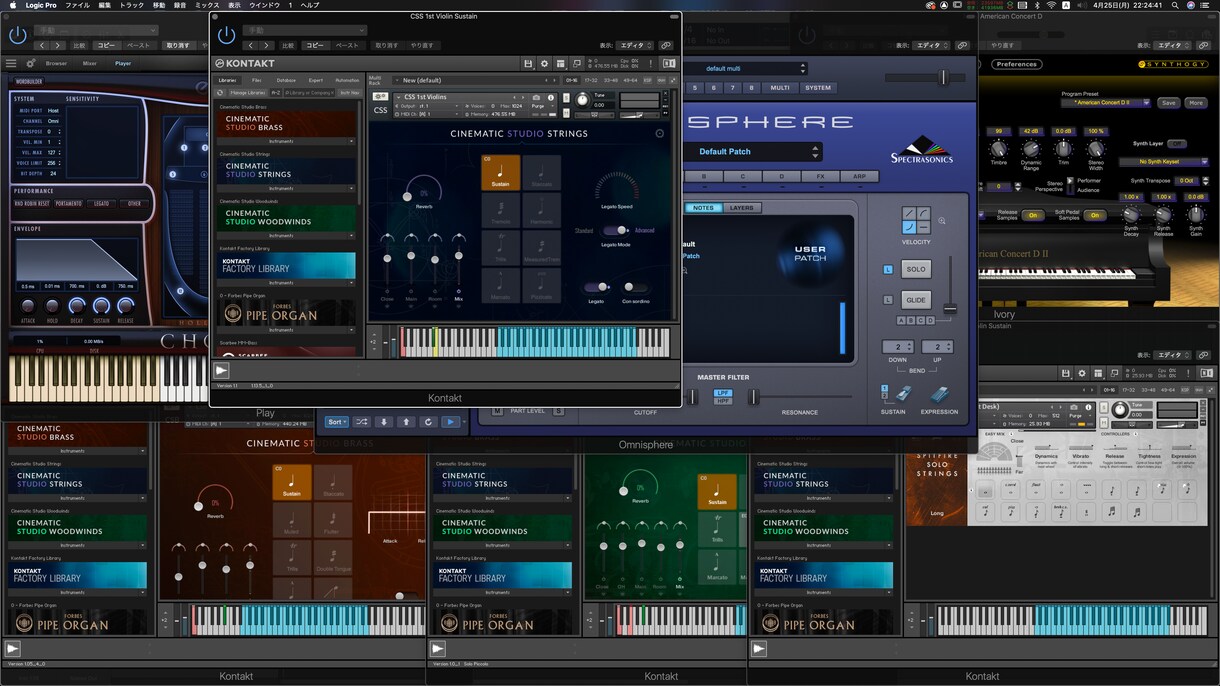Image resolution: width=1220 pixels, height=686 pixels.
Task: Expand Kontakt Factory Library Instruments dropdown
Action: [287, 283]
